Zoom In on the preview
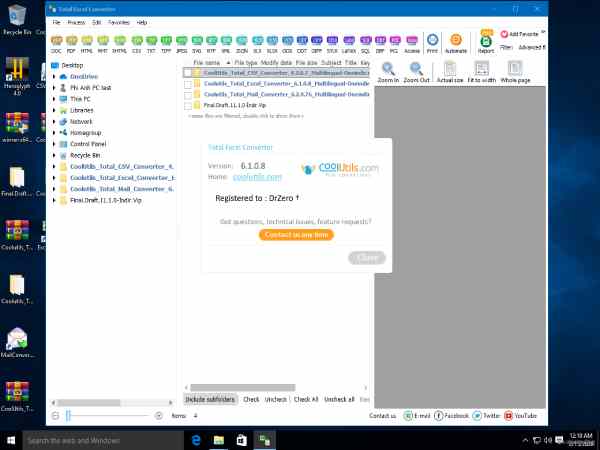 coord(388,72)
